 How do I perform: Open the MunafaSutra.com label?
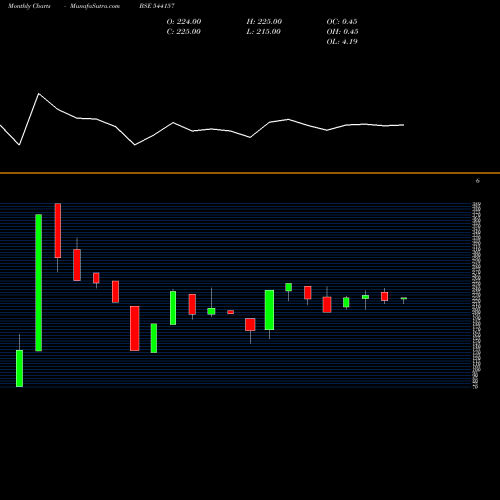click(x=95, y=6)
